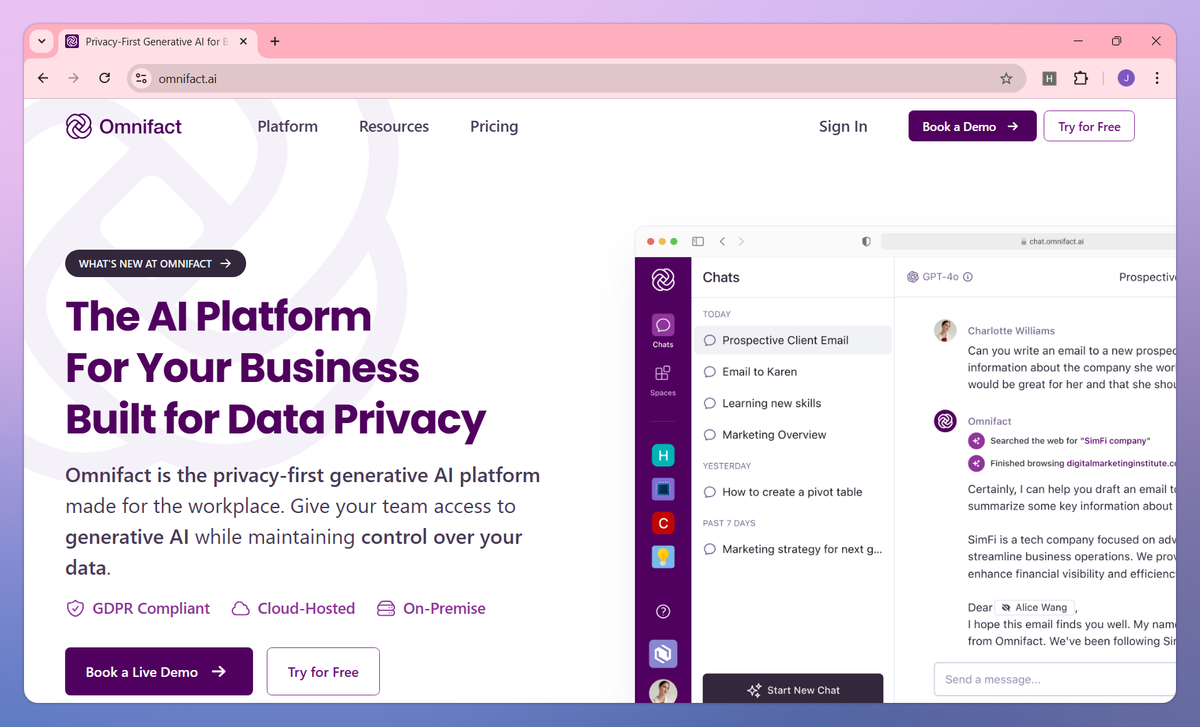Click the Omnifact avatar beside the reply
The width and height of the screenshot is (1200, 727).
(945, 421)
